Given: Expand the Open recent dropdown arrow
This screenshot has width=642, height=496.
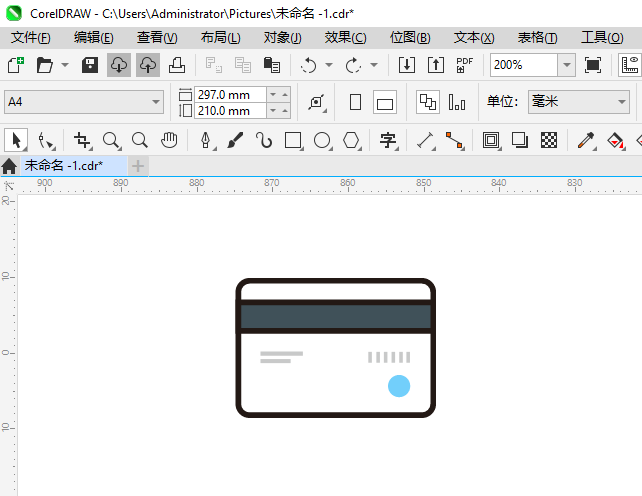Looking at the screenshot, I should pyautogui.click(x=65, y=65).
